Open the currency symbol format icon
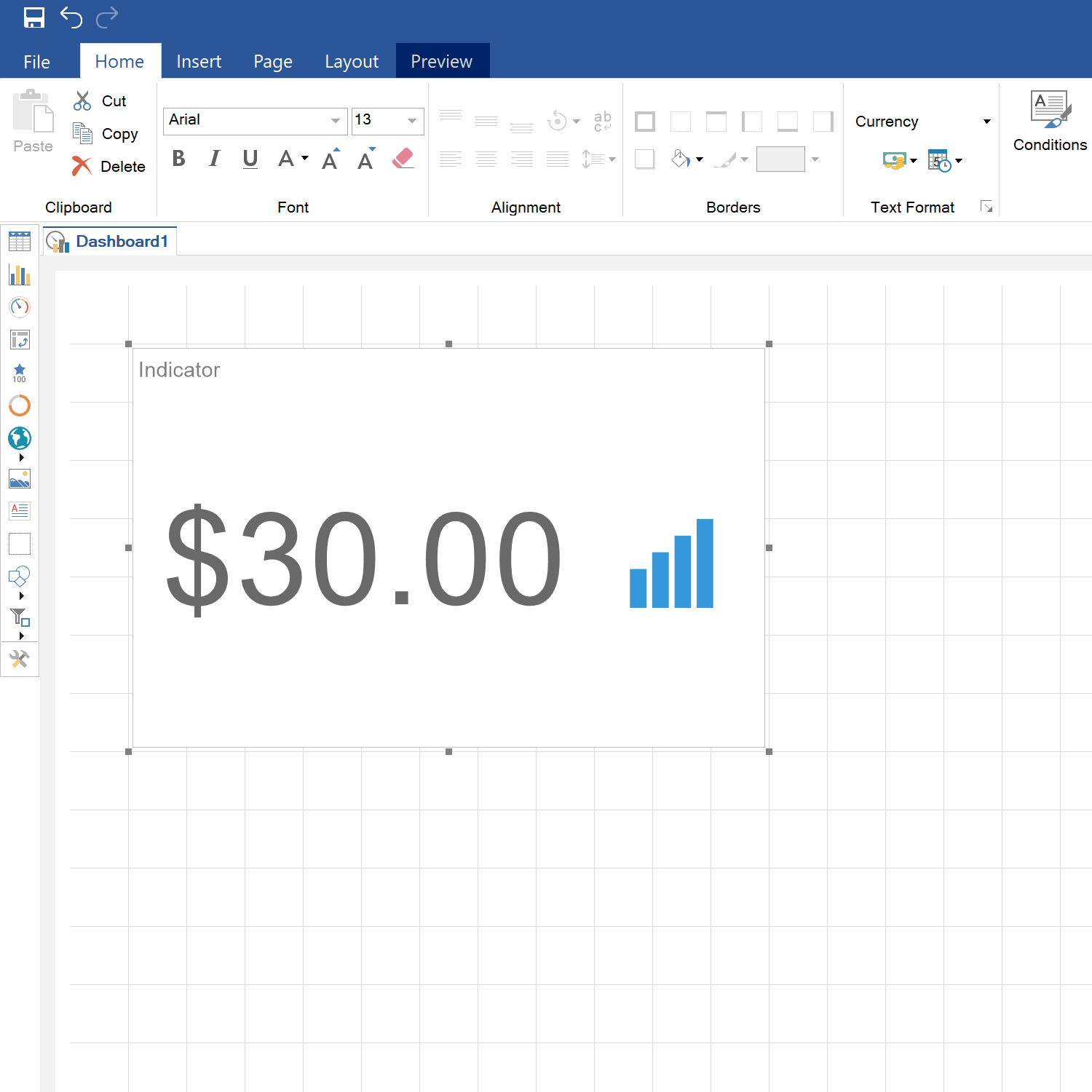1092x1092 pixels. coord(900,161)
